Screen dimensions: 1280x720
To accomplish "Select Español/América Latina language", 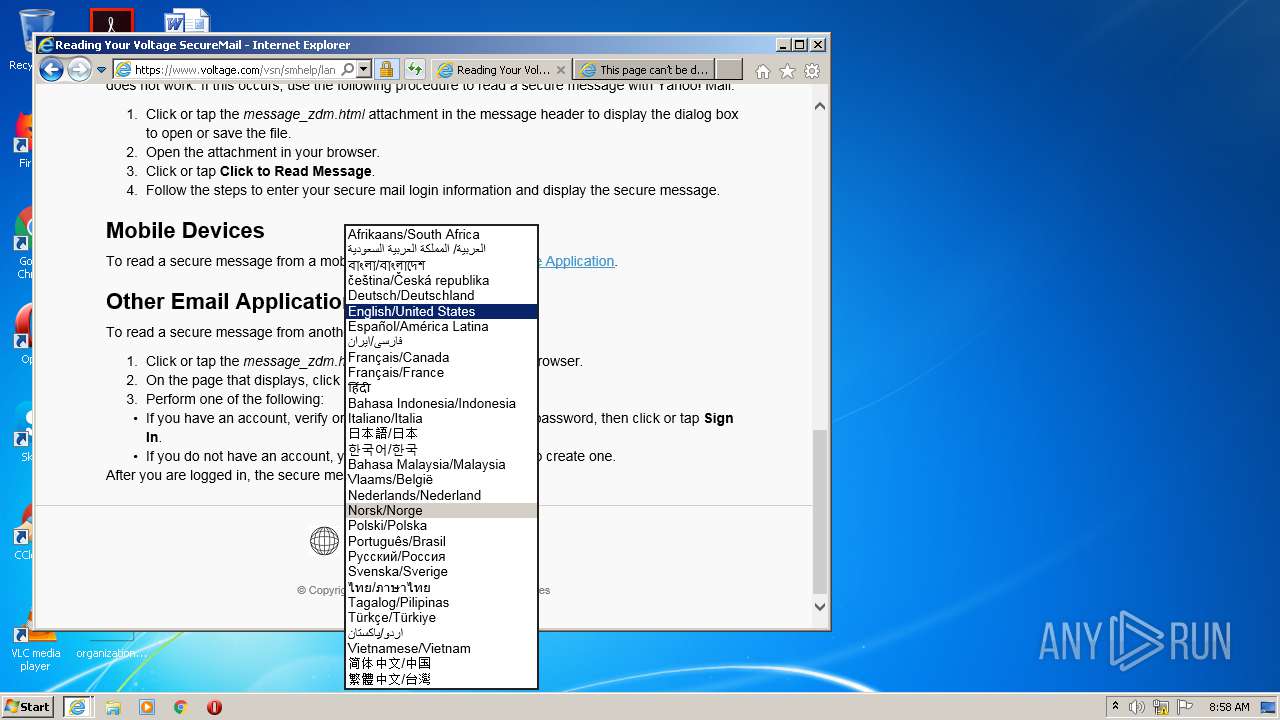I will pos(441,326).
